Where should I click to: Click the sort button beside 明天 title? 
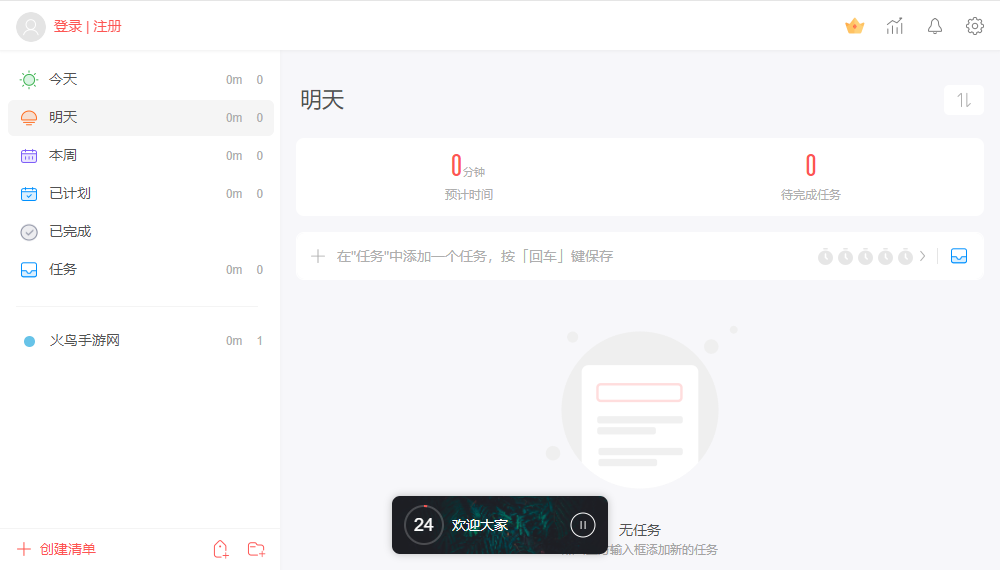pyautogui.click(x=964, y=100)
